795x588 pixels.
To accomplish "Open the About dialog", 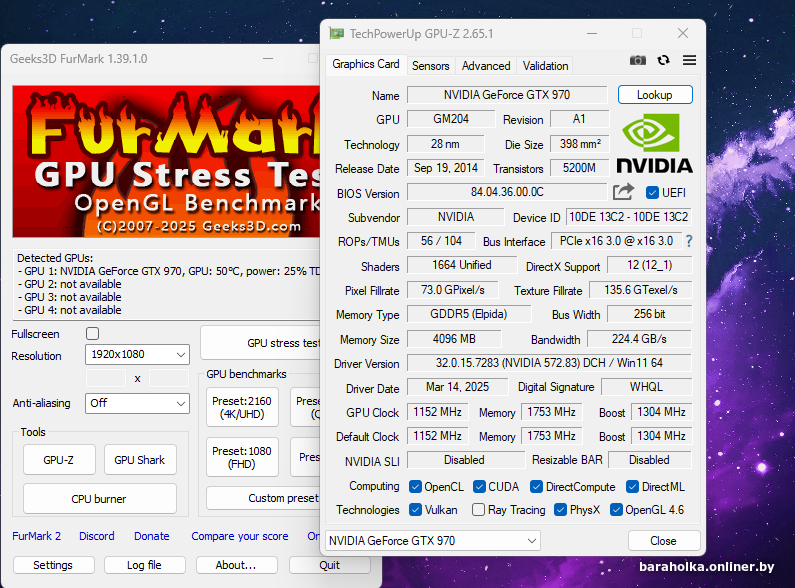I will pyautogui.click(x=236, y=565).
